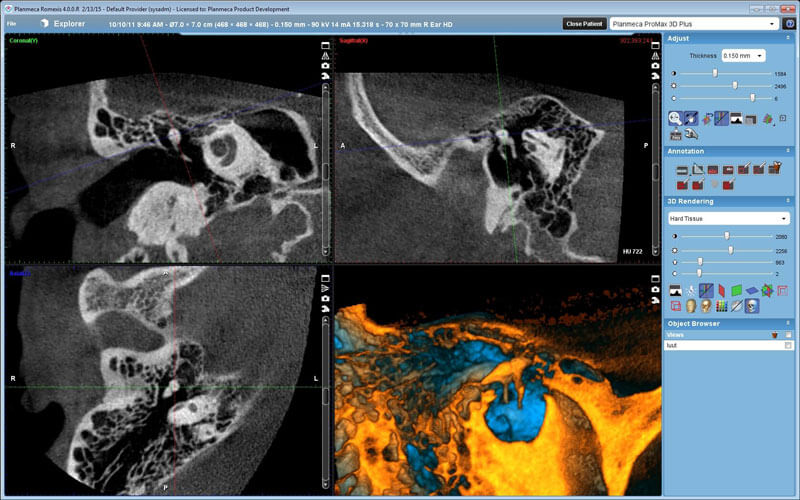Screen dimensions: 800x500
Task: Click the mirror flip icon in Sagittal view
Action: click(655, 56)
